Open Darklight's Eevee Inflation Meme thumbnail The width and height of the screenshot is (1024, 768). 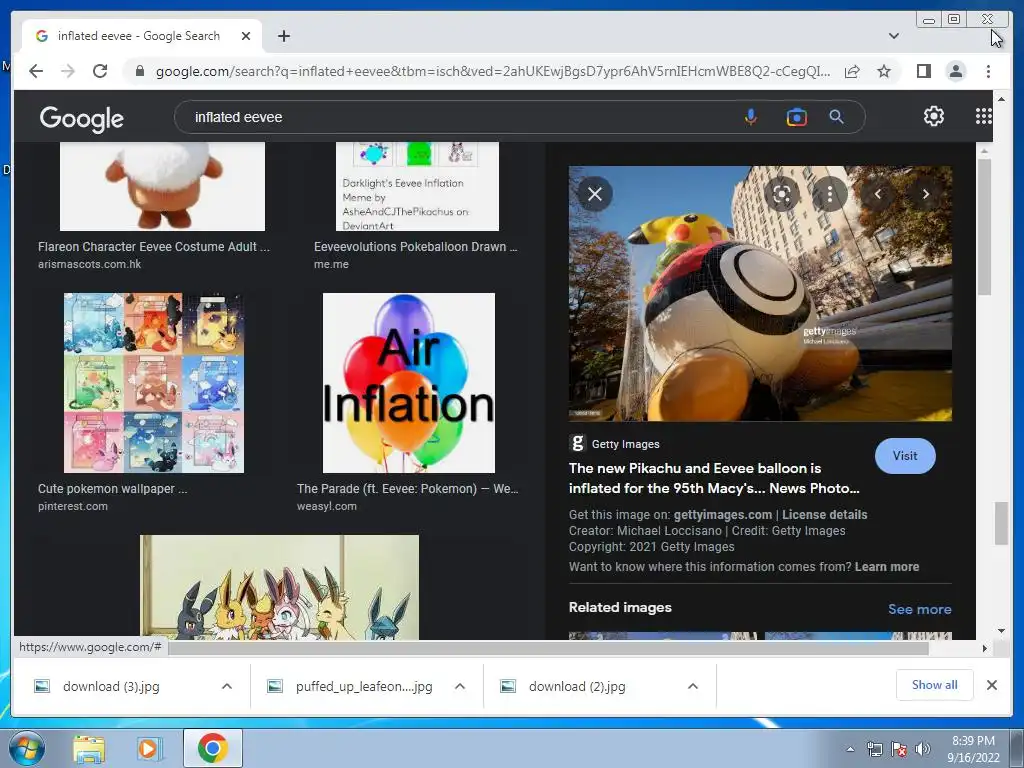417,186
